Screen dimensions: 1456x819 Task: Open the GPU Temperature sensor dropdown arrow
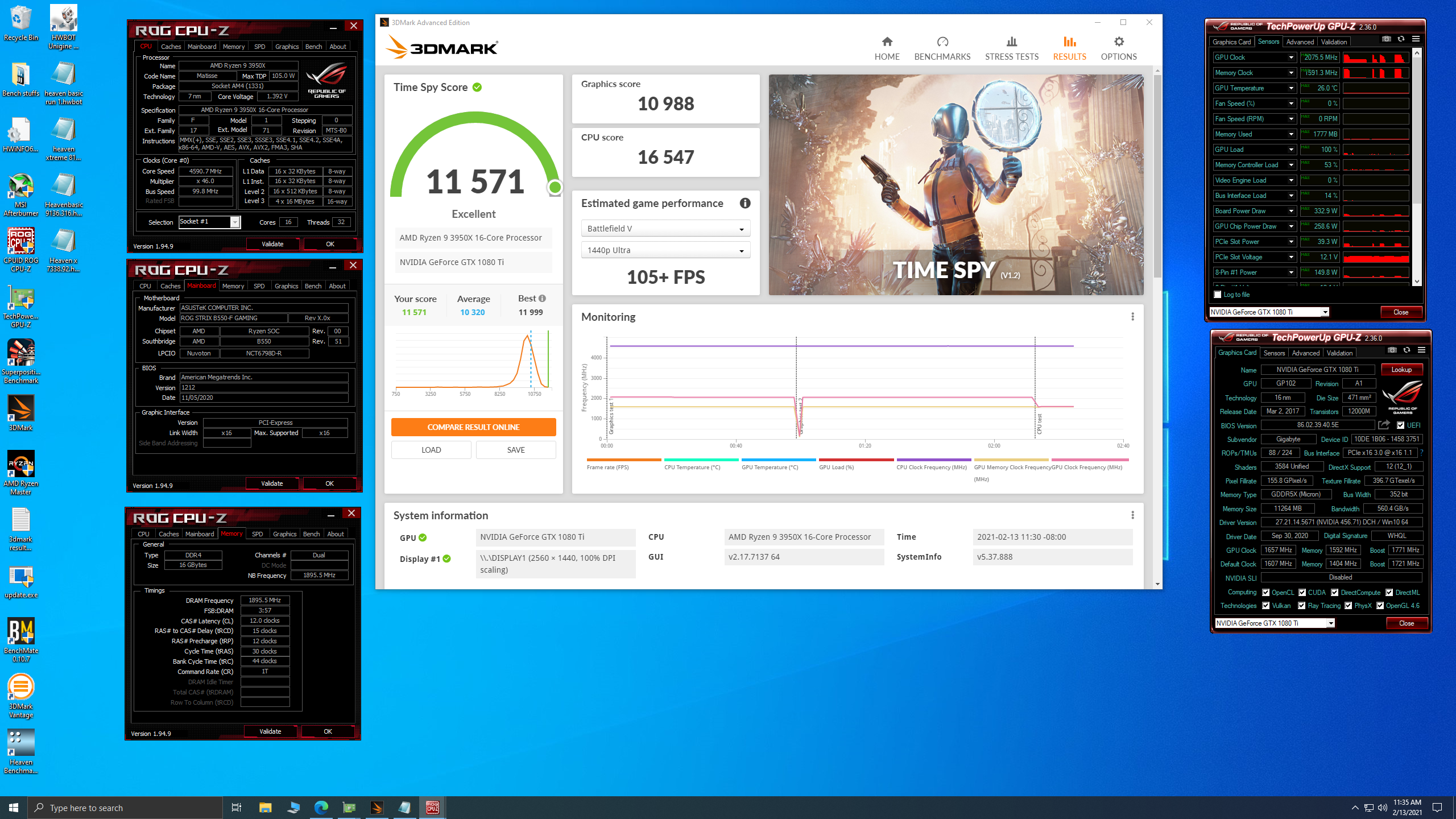point(1290,88)
